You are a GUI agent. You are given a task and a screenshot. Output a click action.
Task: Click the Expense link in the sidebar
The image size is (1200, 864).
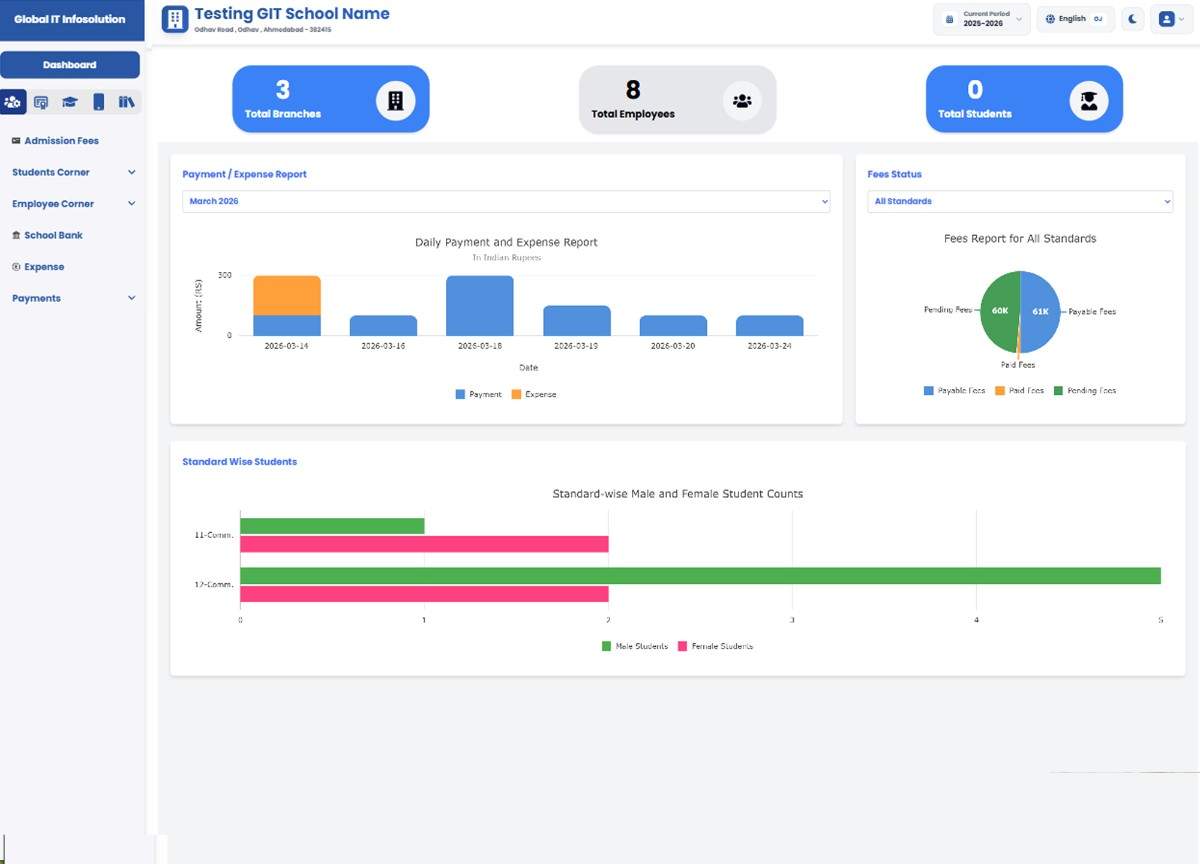(x=45, y=266)
